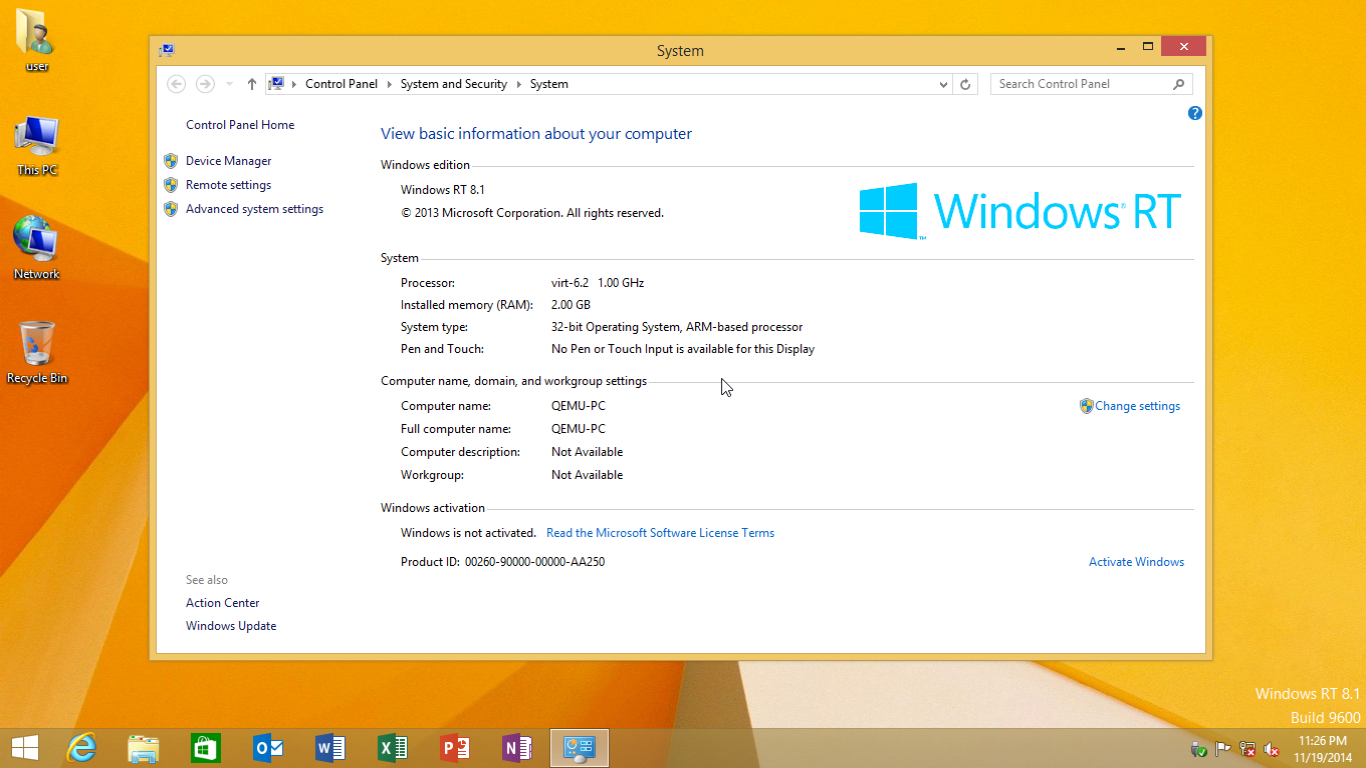The image size is (1366, 768).
Task: Open the Recent locations dropdown arrow
Action: click(230, 84)
